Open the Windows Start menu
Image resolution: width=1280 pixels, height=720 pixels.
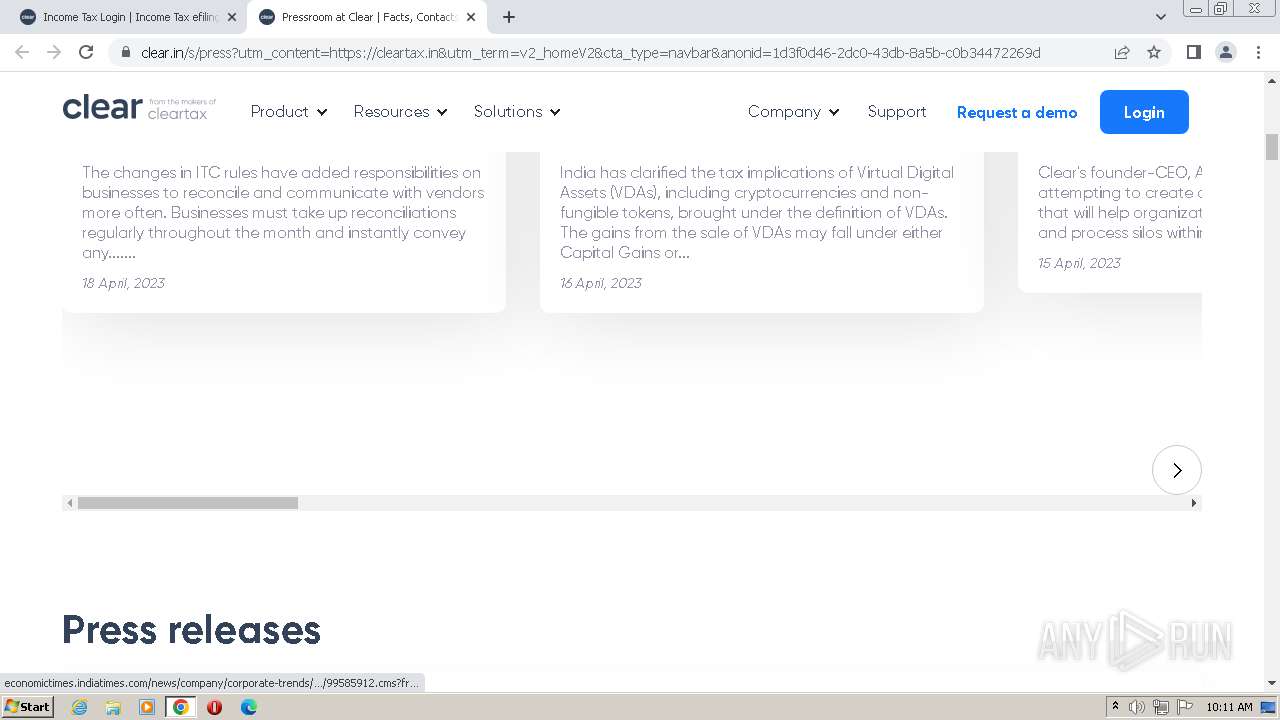click(28, 707)
